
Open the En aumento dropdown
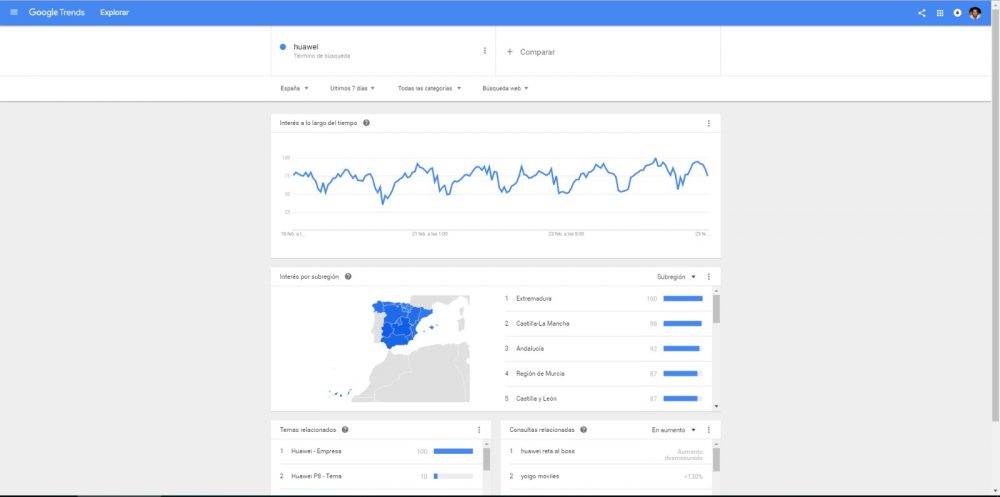[673, 430]
